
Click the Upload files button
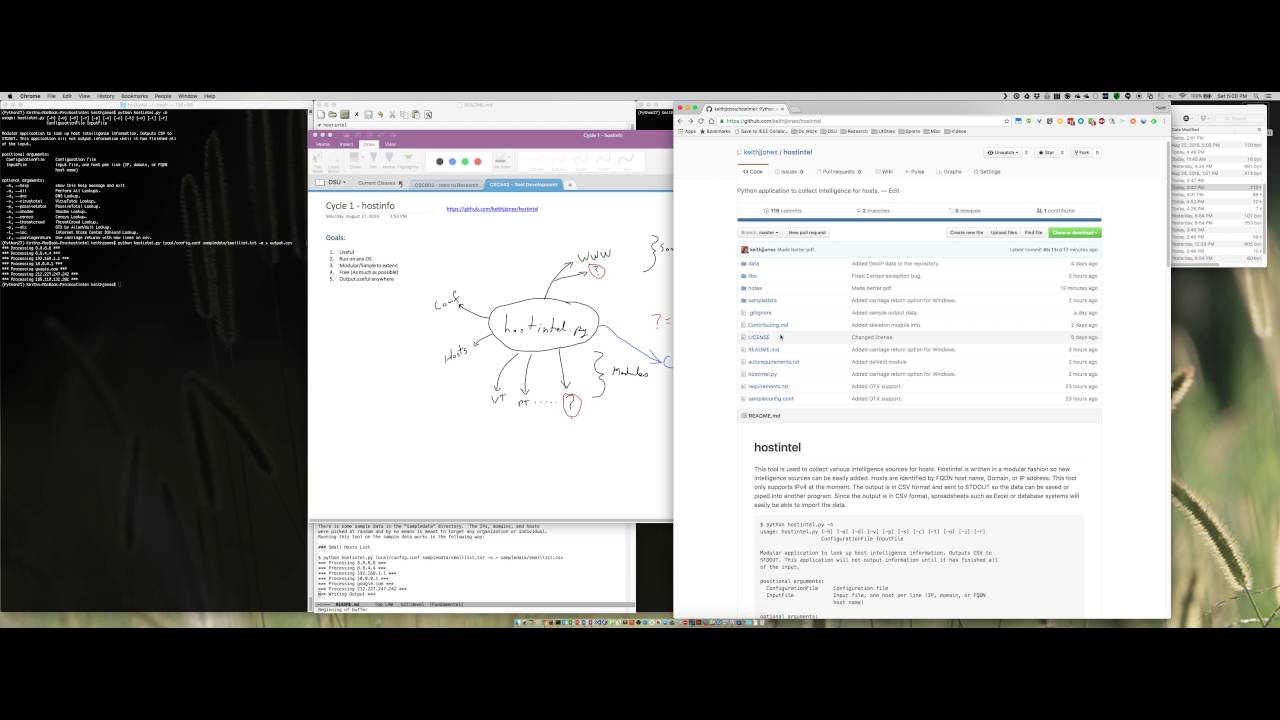click(x=1003, y=232)
